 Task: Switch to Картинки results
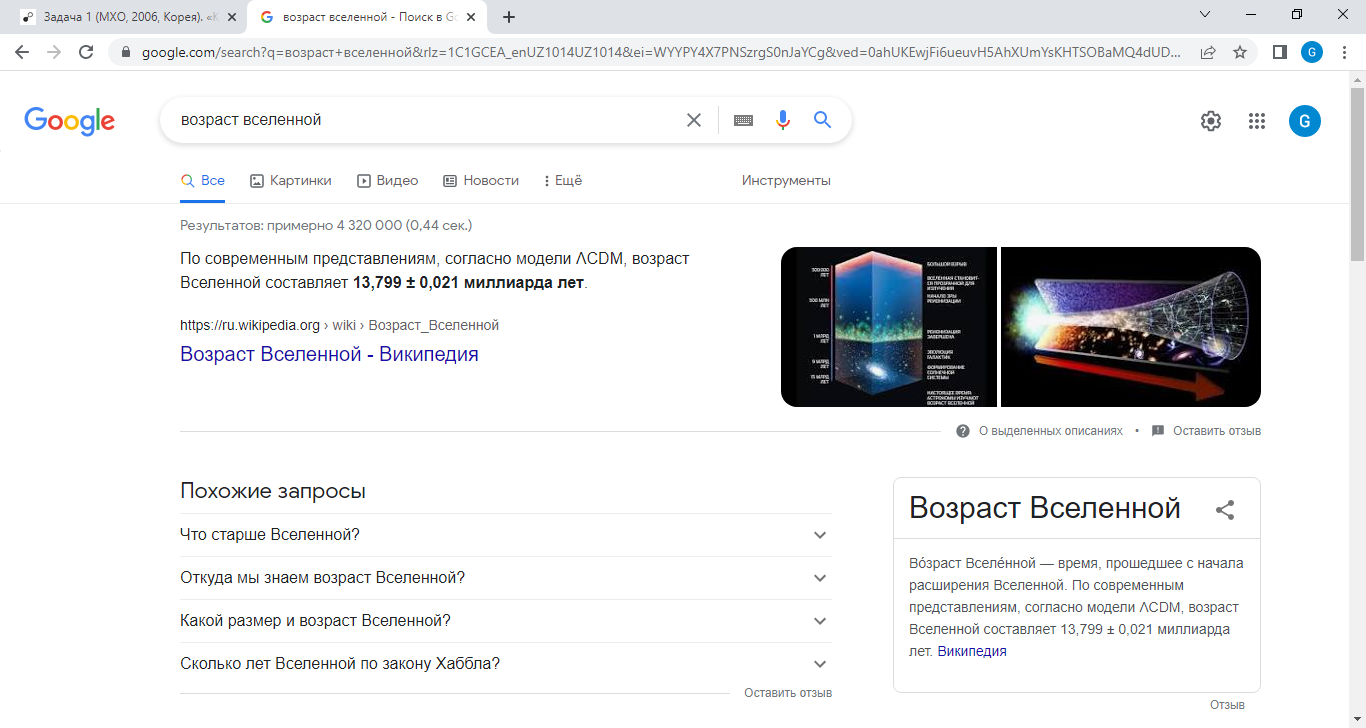click(291, 181)
